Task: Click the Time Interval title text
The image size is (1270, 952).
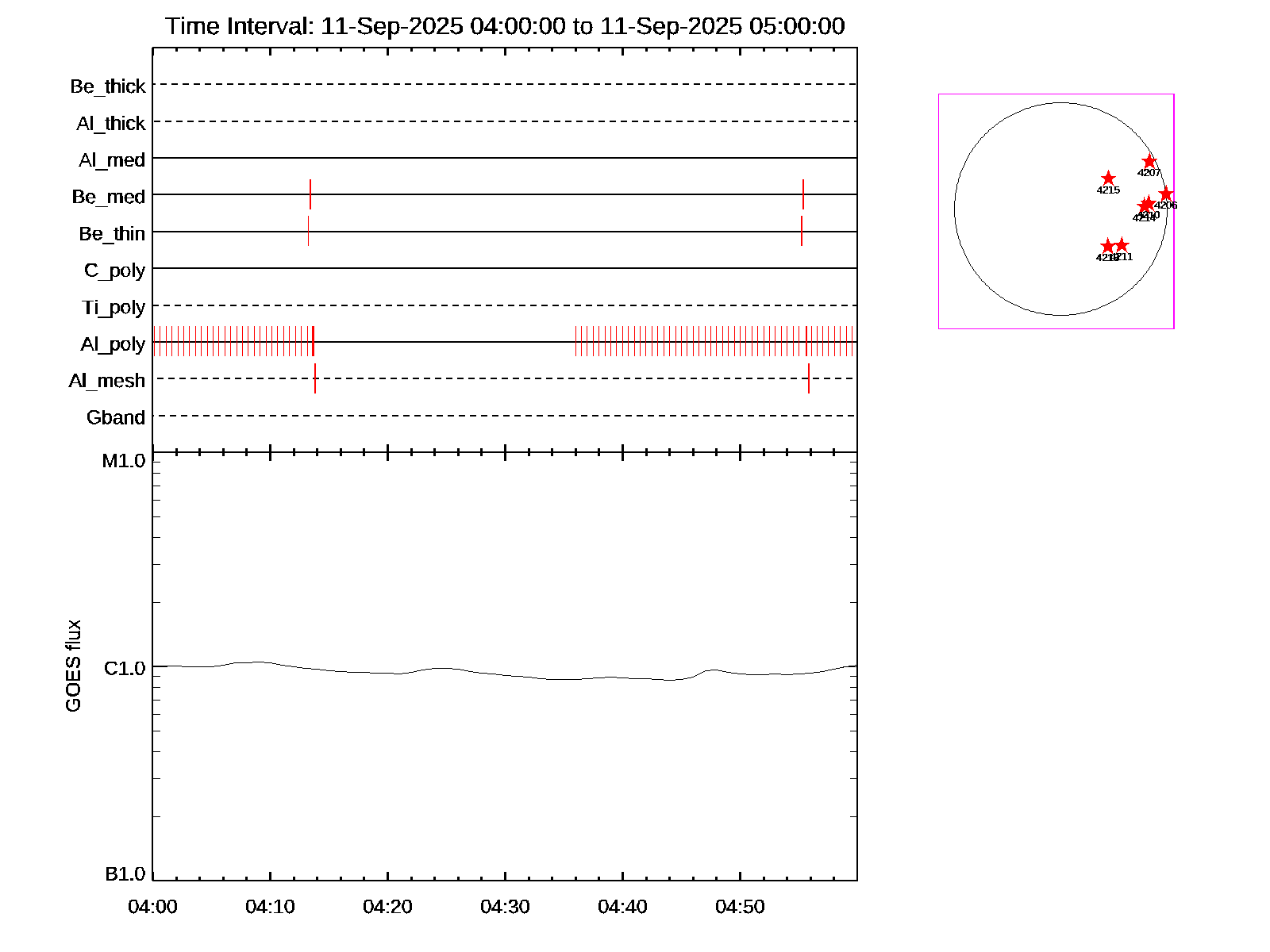Action: [x=505, y=26]
